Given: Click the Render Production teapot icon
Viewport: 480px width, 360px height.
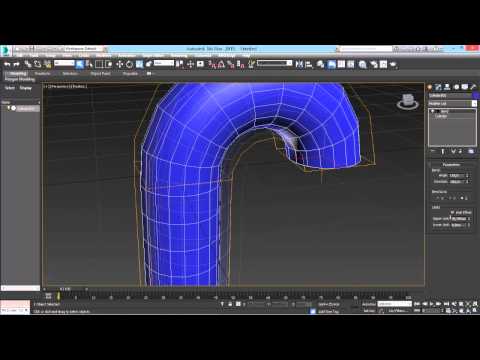Looking at the screenshot, I should click(x=393, y=64).
